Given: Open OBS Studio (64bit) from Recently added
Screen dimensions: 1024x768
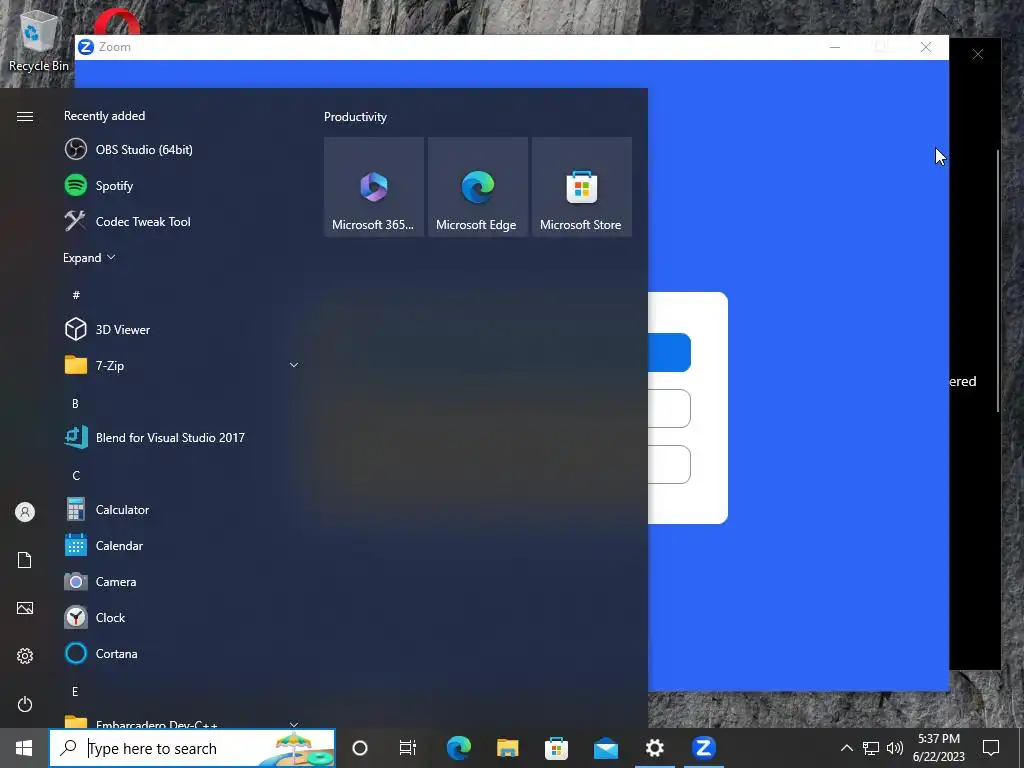Looking at the screenshot, I should [182, 150].
